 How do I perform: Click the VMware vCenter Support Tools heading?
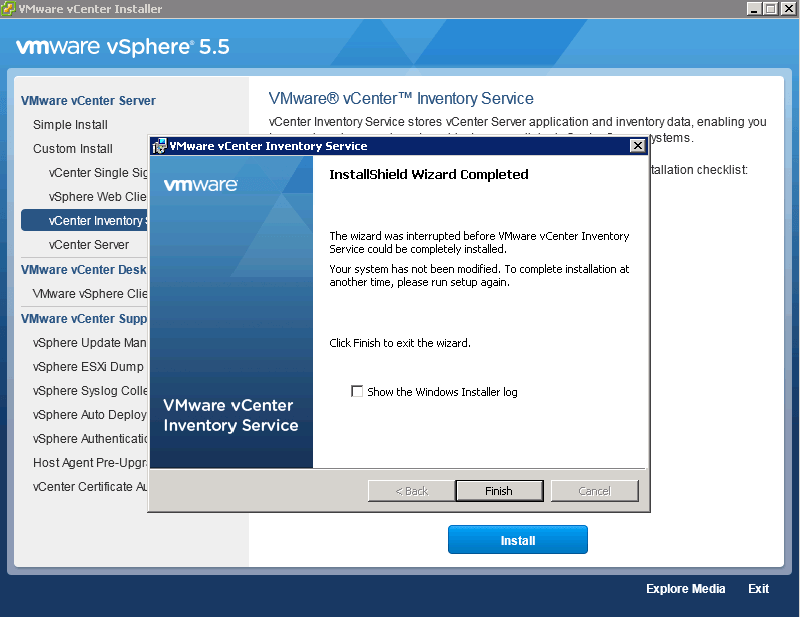(84, 318)
